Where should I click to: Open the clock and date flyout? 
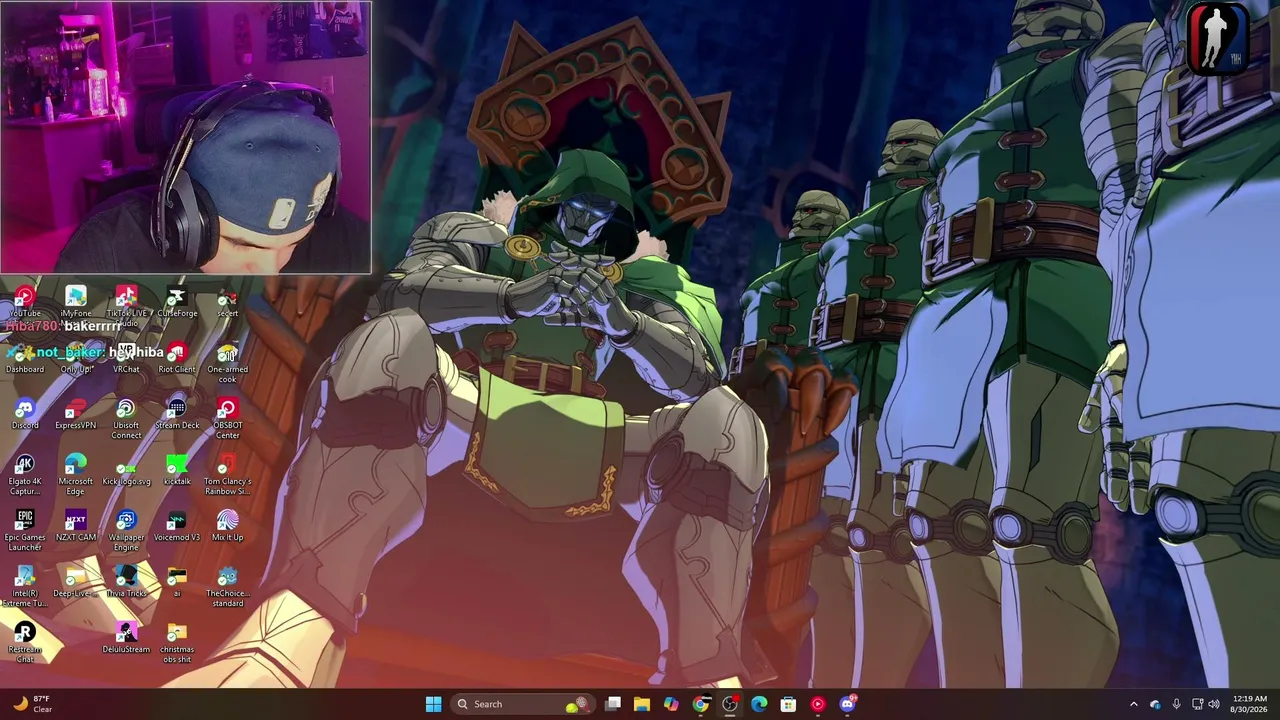tap(1250, 704)
